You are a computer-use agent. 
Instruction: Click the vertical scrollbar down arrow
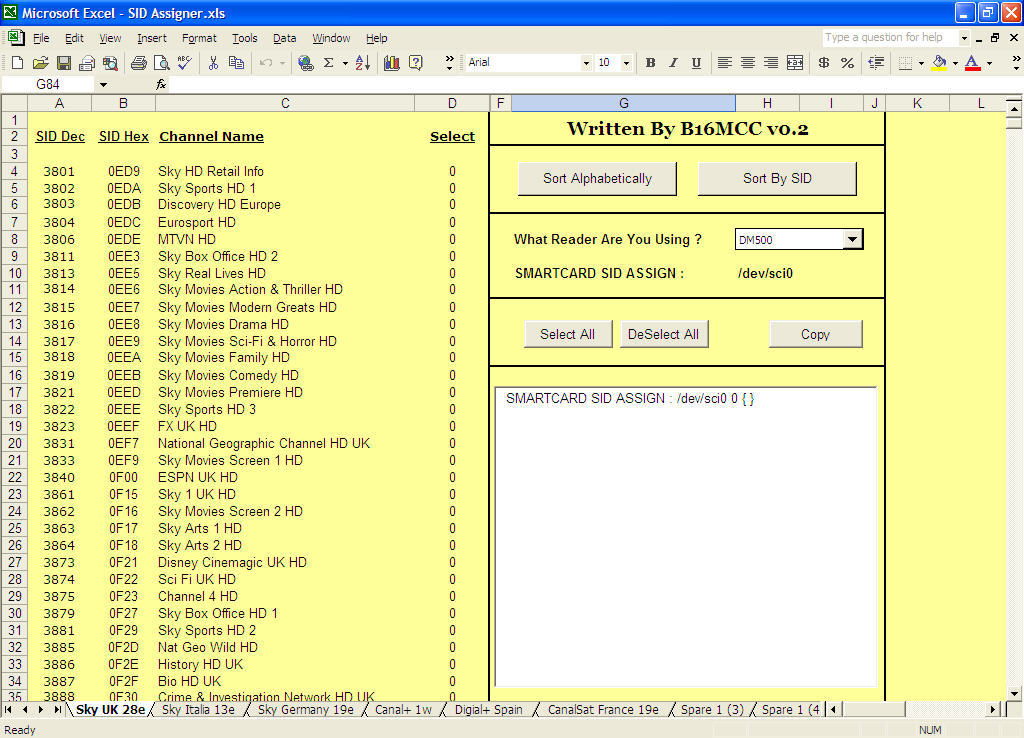(1014, 694)
